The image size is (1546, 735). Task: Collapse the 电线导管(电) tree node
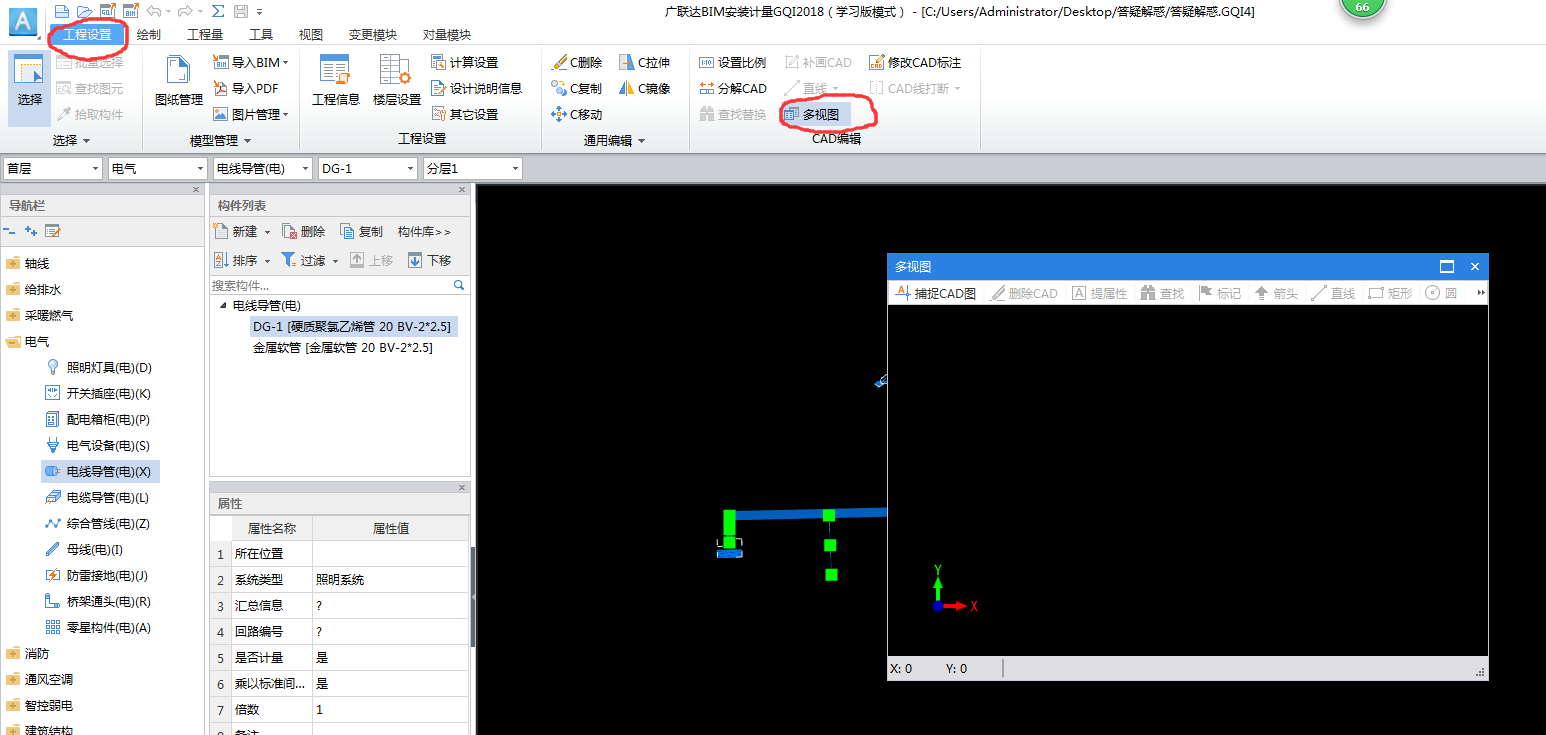pos(223,306)
